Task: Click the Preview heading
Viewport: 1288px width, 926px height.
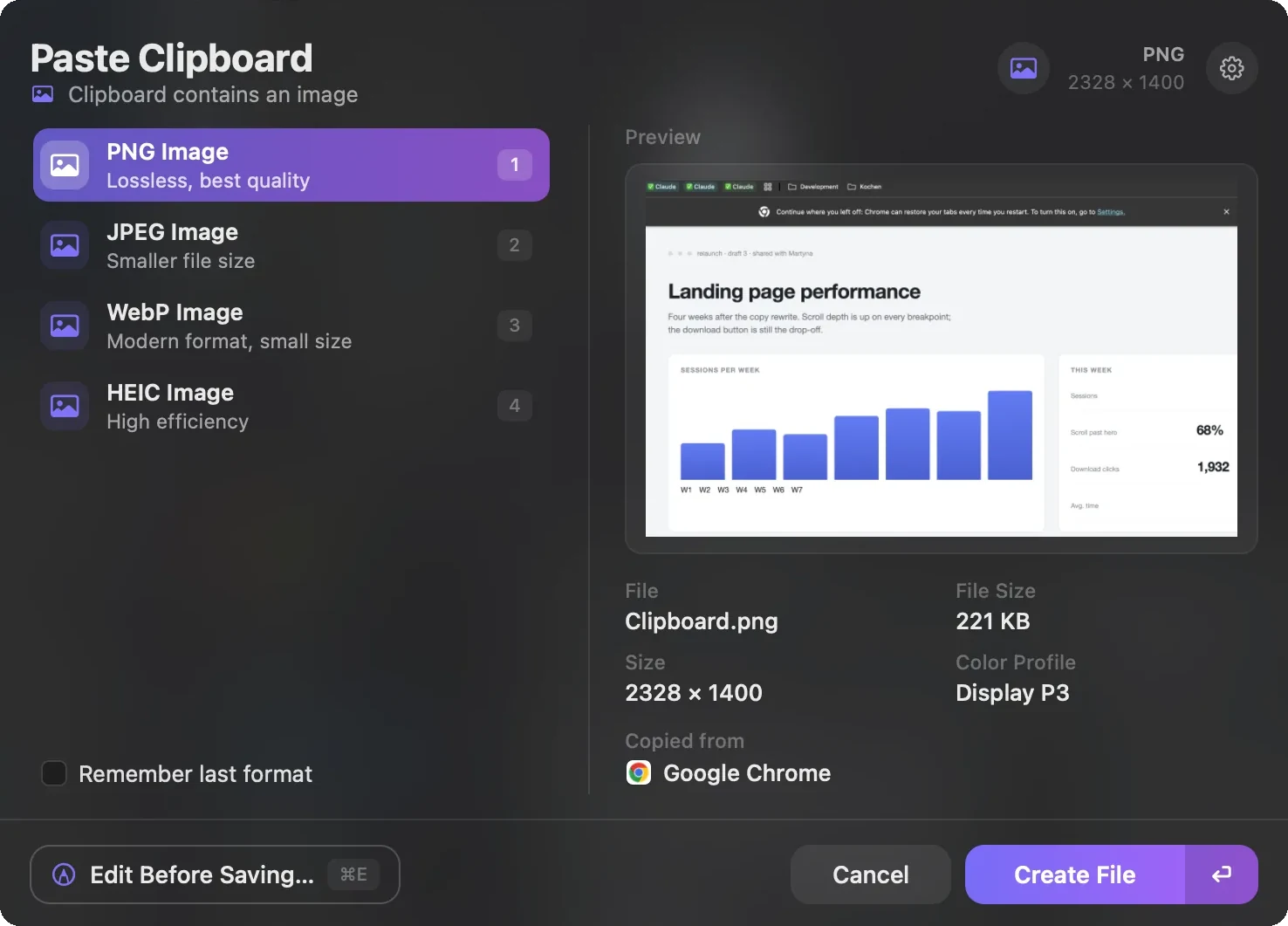Action: click(x=663, y=137)
